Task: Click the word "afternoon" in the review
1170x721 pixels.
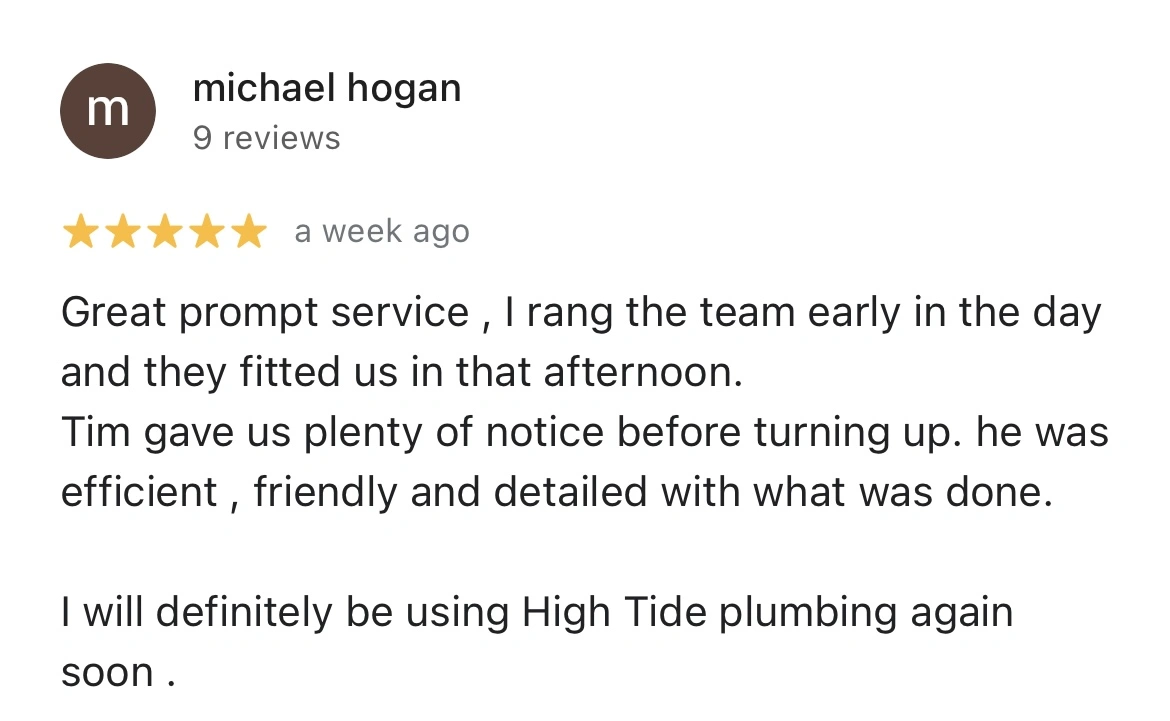Action: click(642, 372)
